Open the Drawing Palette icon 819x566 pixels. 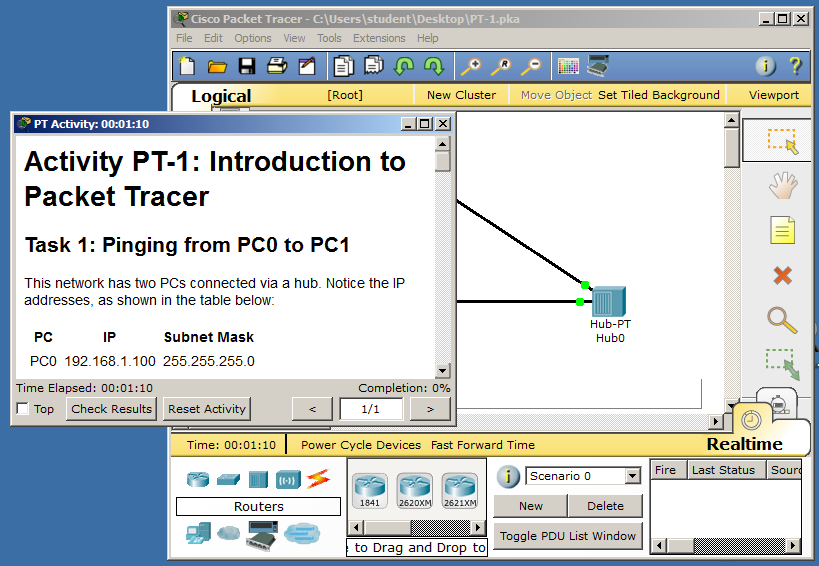568,66
